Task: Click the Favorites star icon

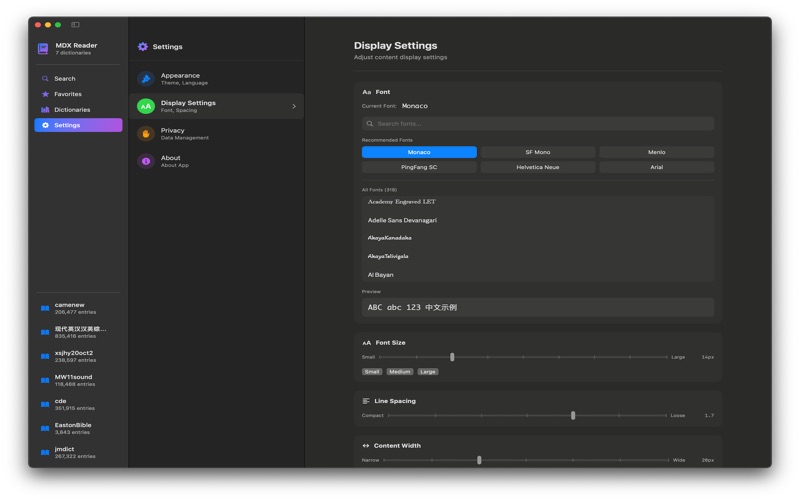Action: (45, 94)
